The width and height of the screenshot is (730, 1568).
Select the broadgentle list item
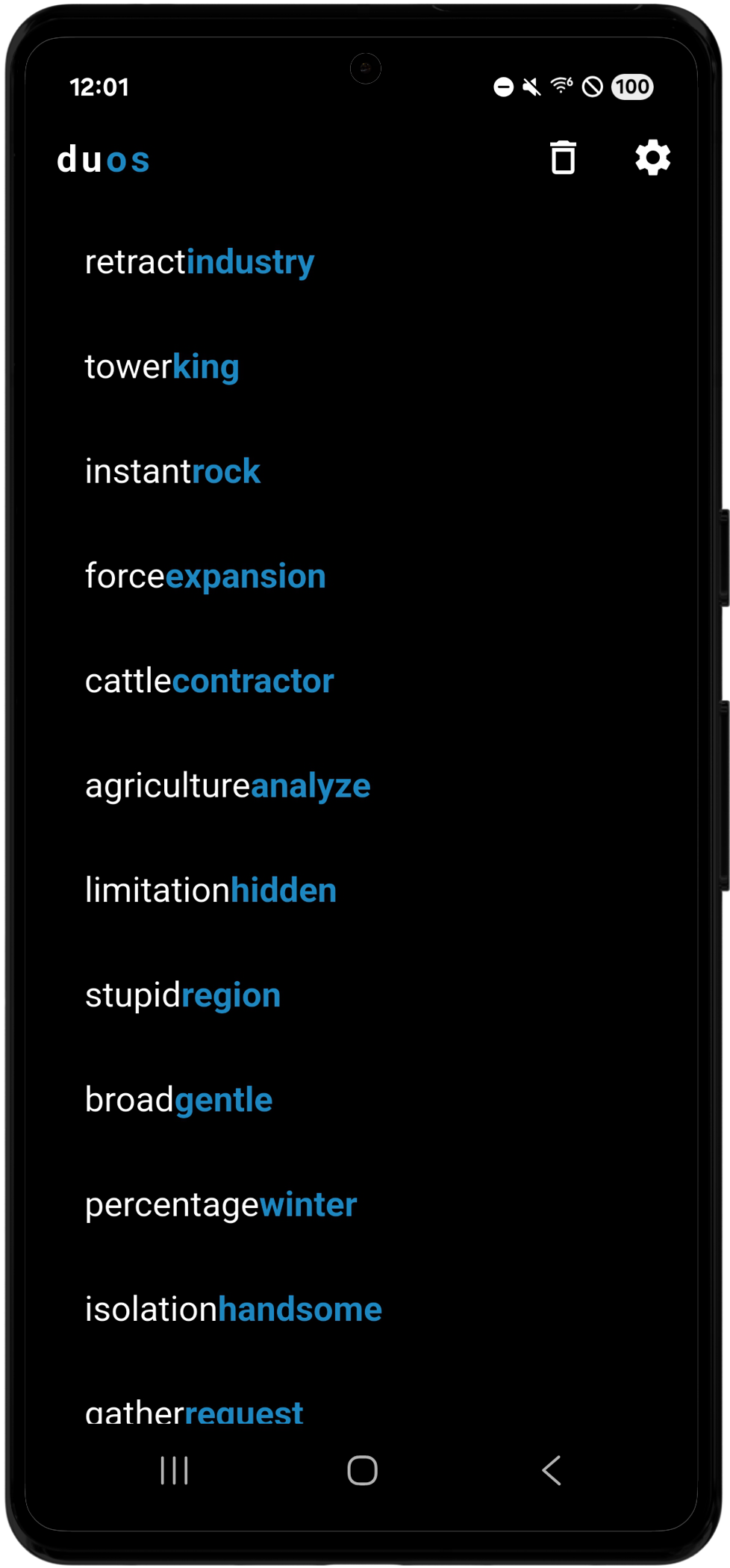pyautogui.click(x=179, y=1100)
